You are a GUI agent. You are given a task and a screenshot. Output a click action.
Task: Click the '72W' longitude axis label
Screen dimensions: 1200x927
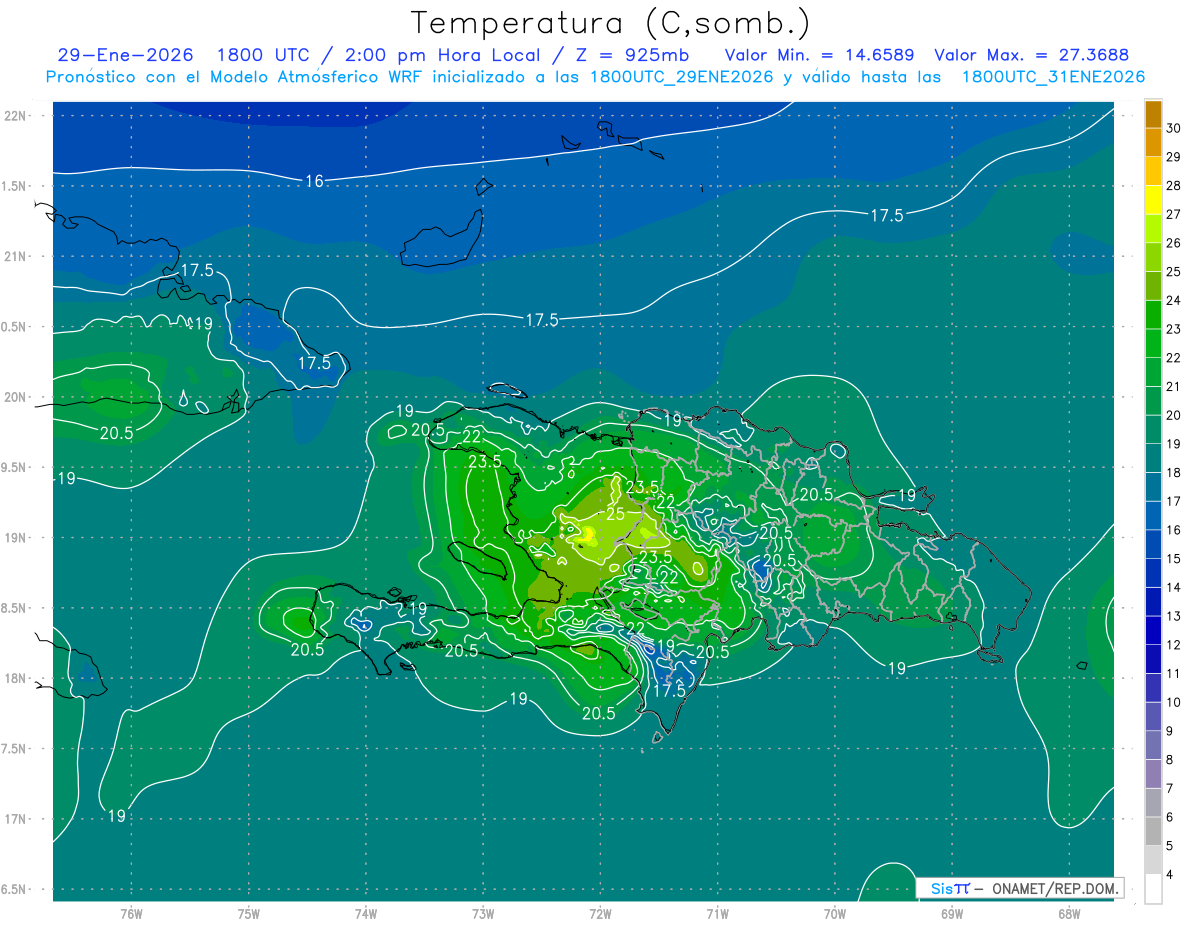coord(600,913)
